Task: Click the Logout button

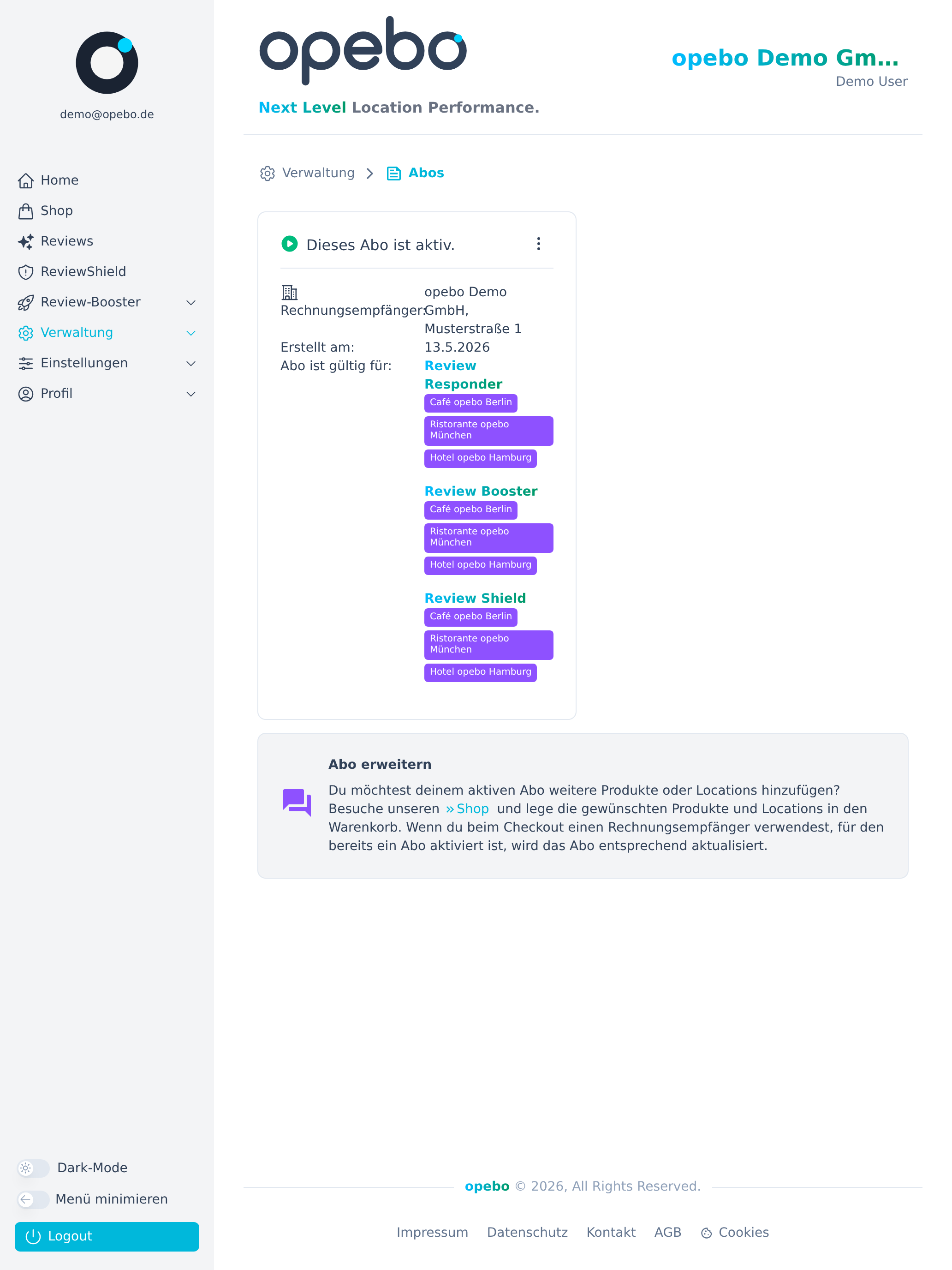Action: [107, 1236]
